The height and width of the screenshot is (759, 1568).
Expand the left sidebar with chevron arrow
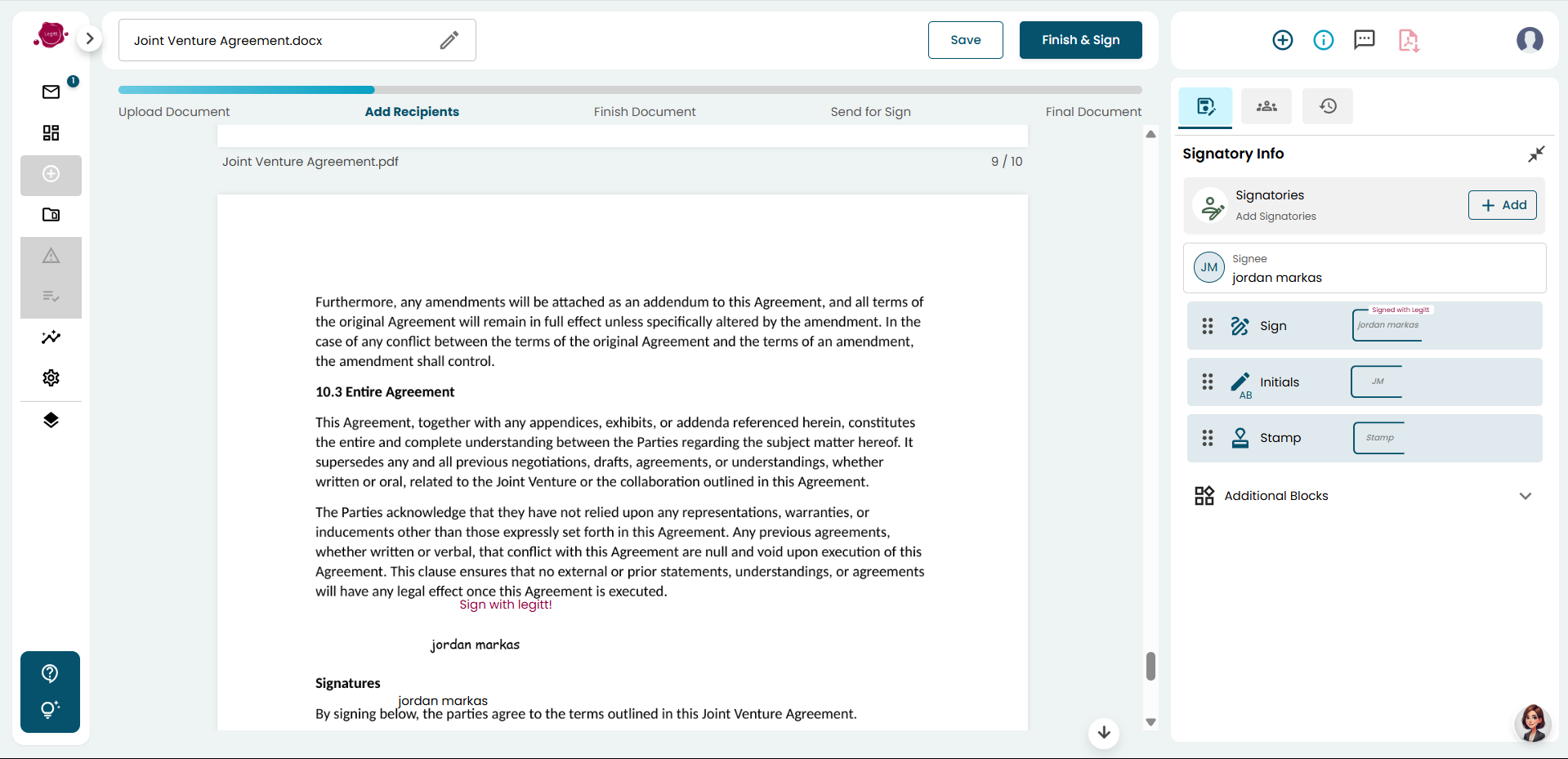click(90, 38)
